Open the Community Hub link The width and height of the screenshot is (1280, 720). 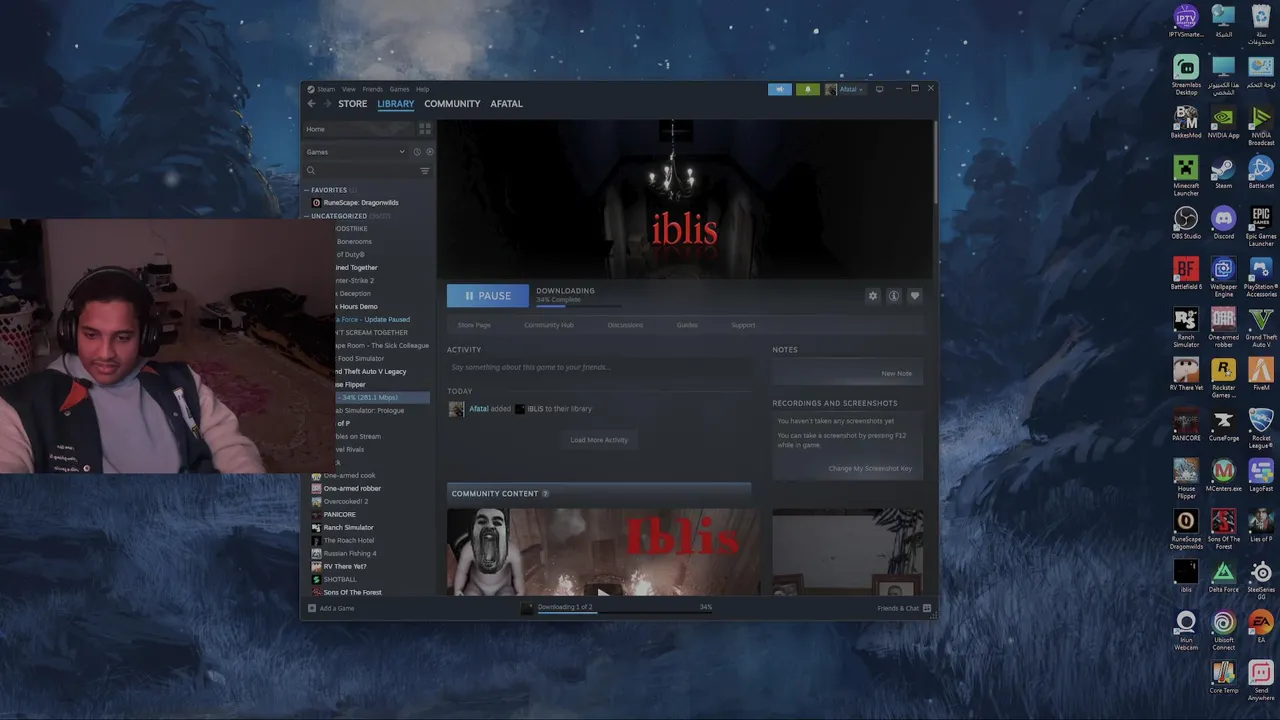(549, 325)
